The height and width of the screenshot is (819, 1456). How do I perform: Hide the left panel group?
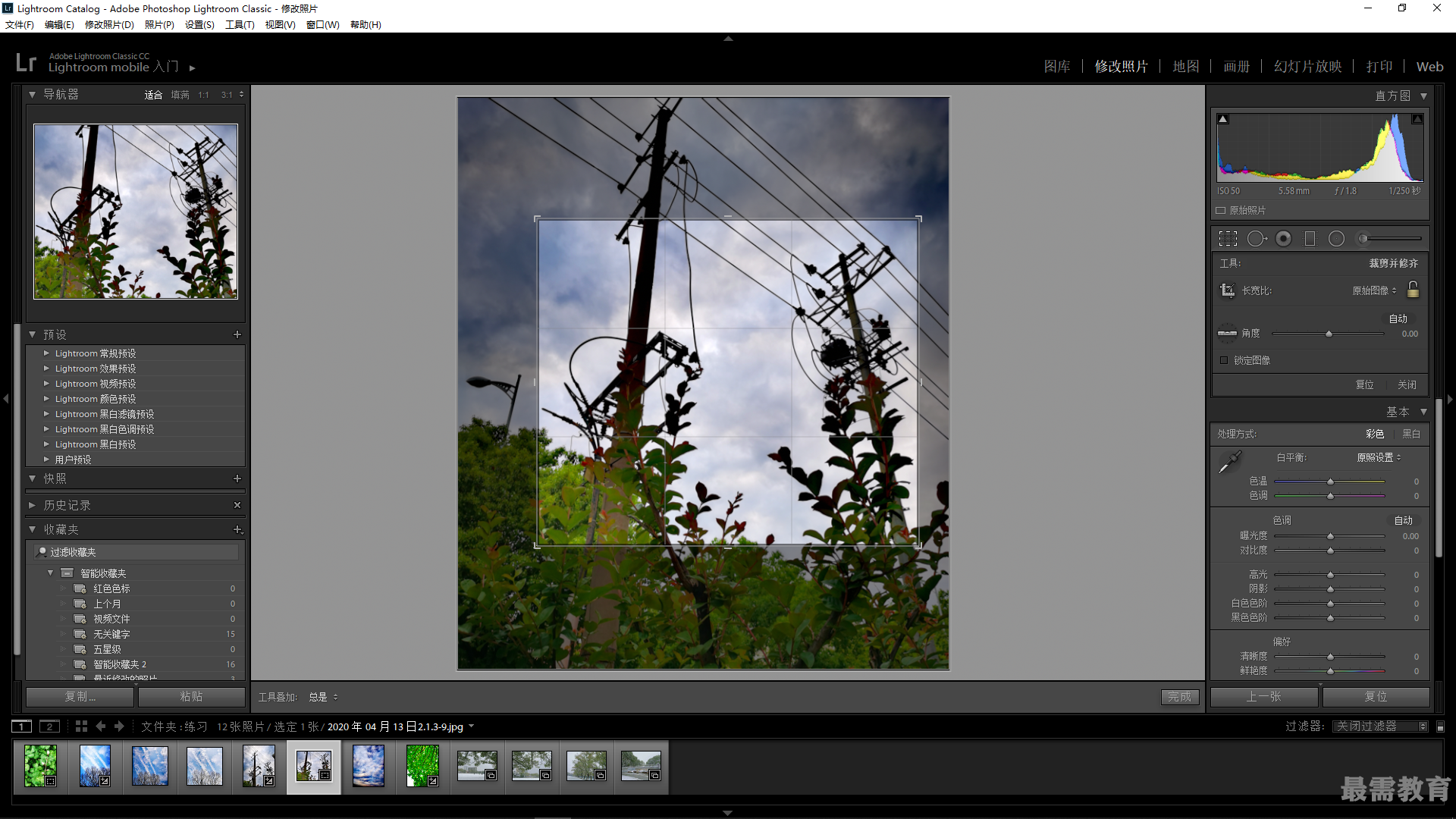(x=5, y=398)
